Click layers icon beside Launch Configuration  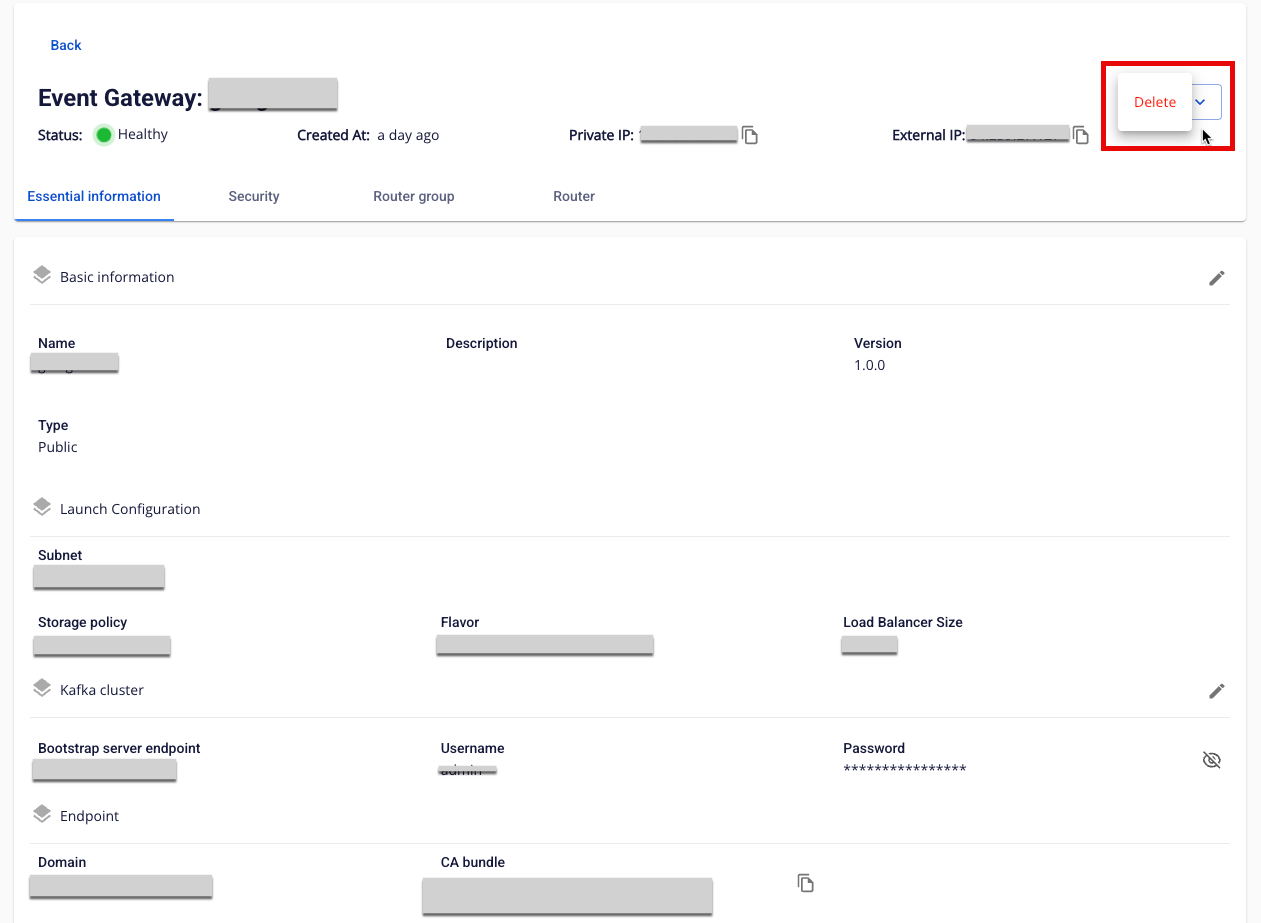click(x=42, y=508)
